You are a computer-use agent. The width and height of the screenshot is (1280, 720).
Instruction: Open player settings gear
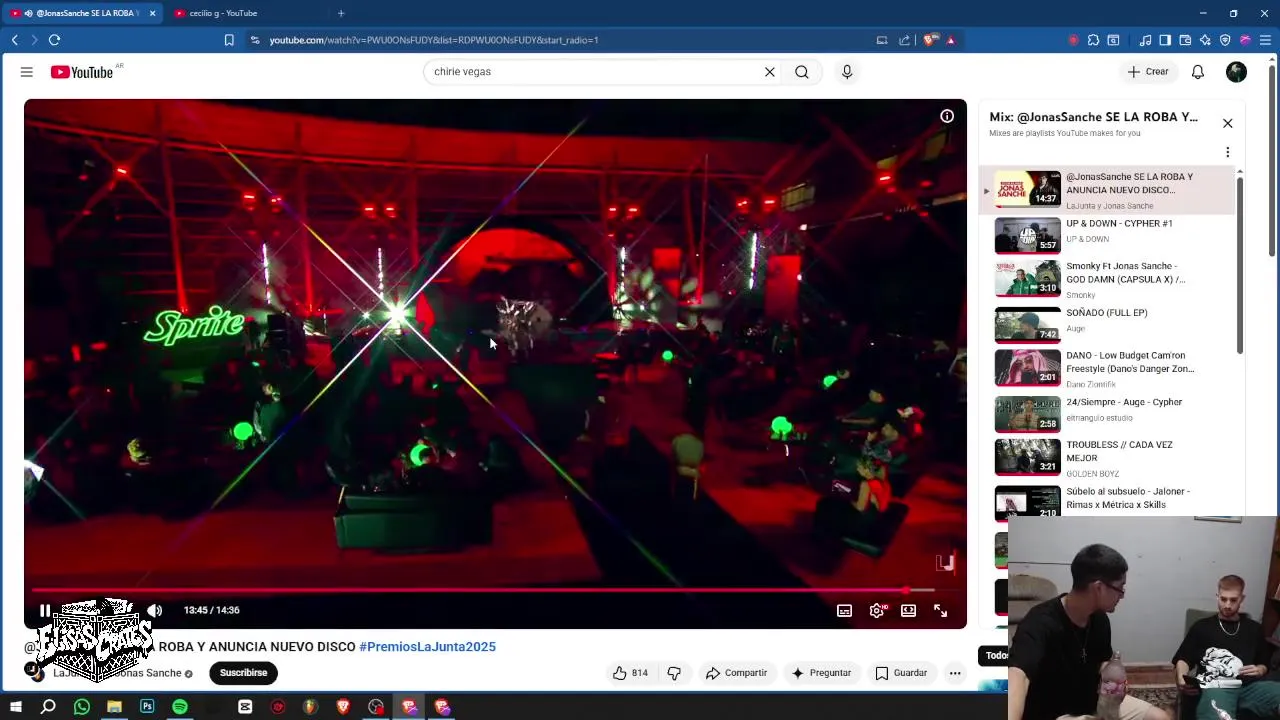click(x=877, y=610)
